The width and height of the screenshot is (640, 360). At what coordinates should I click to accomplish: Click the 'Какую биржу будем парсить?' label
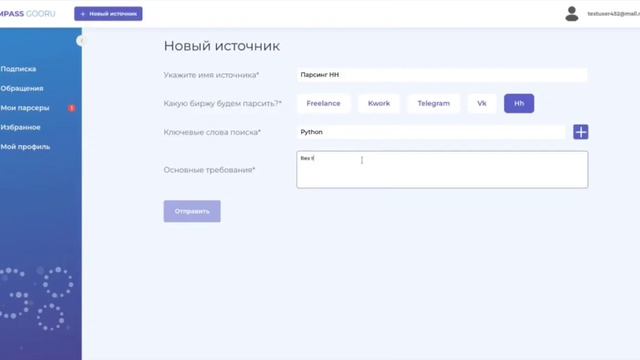point(223,104)
